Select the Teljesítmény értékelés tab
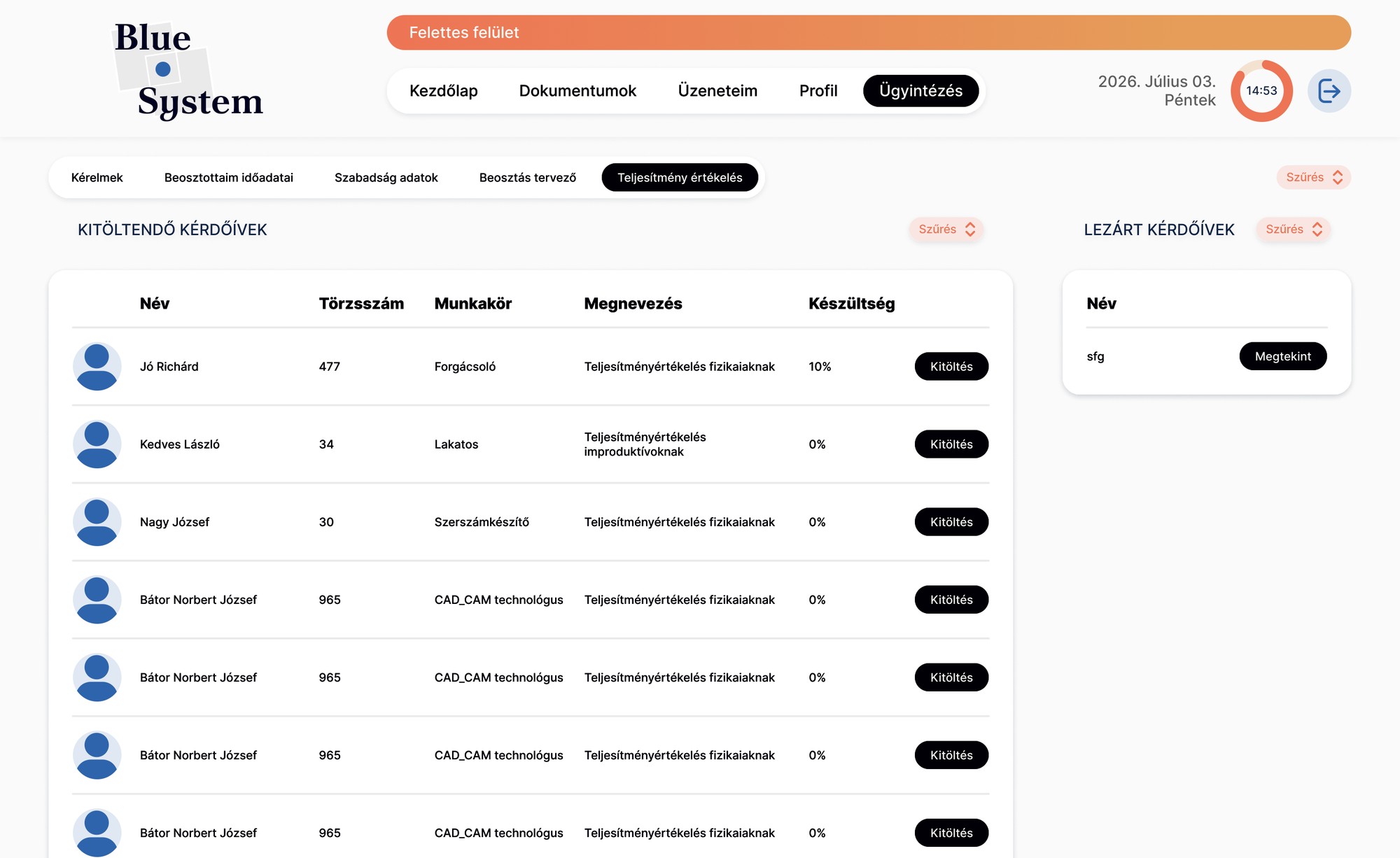The width and height of the screenshot is (1400, 858). click(680, 178)
